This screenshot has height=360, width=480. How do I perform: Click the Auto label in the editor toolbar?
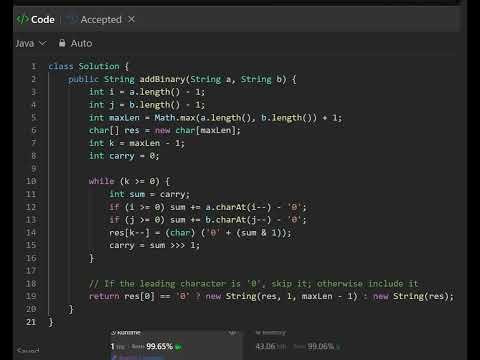click(x=81, y=43)
